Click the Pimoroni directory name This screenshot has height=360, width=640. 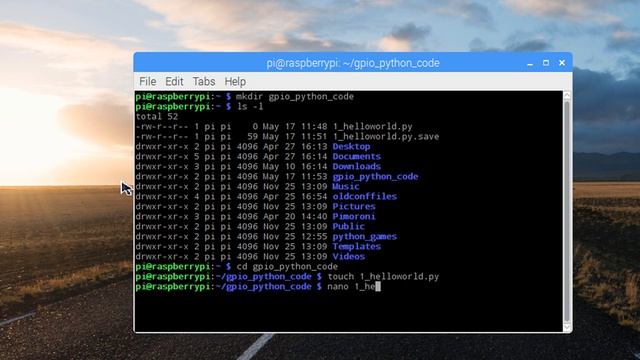click(x=353, y=216)
